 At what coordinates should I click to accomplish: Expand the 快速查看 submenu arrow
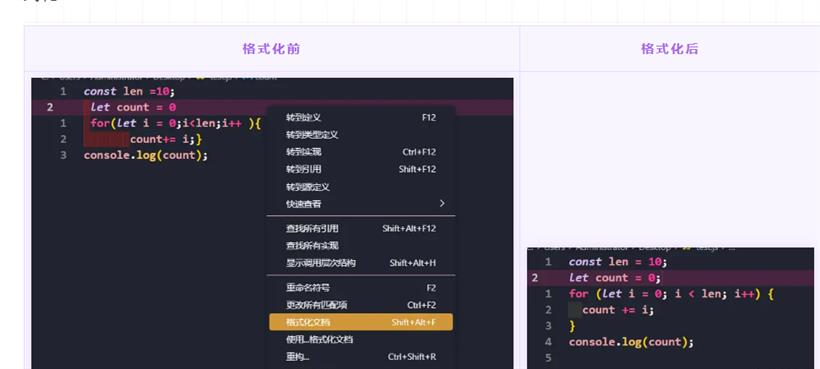[442, 203]
